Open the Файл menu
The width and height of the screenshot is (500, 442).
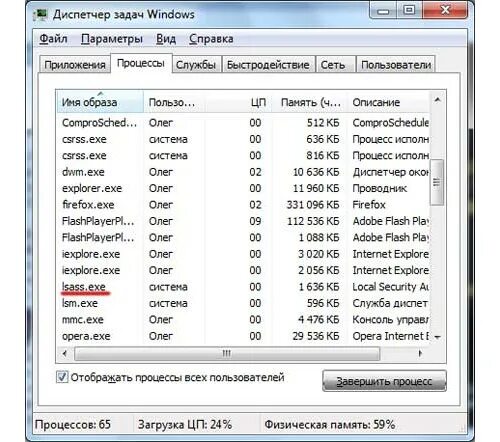click(53, 39)
